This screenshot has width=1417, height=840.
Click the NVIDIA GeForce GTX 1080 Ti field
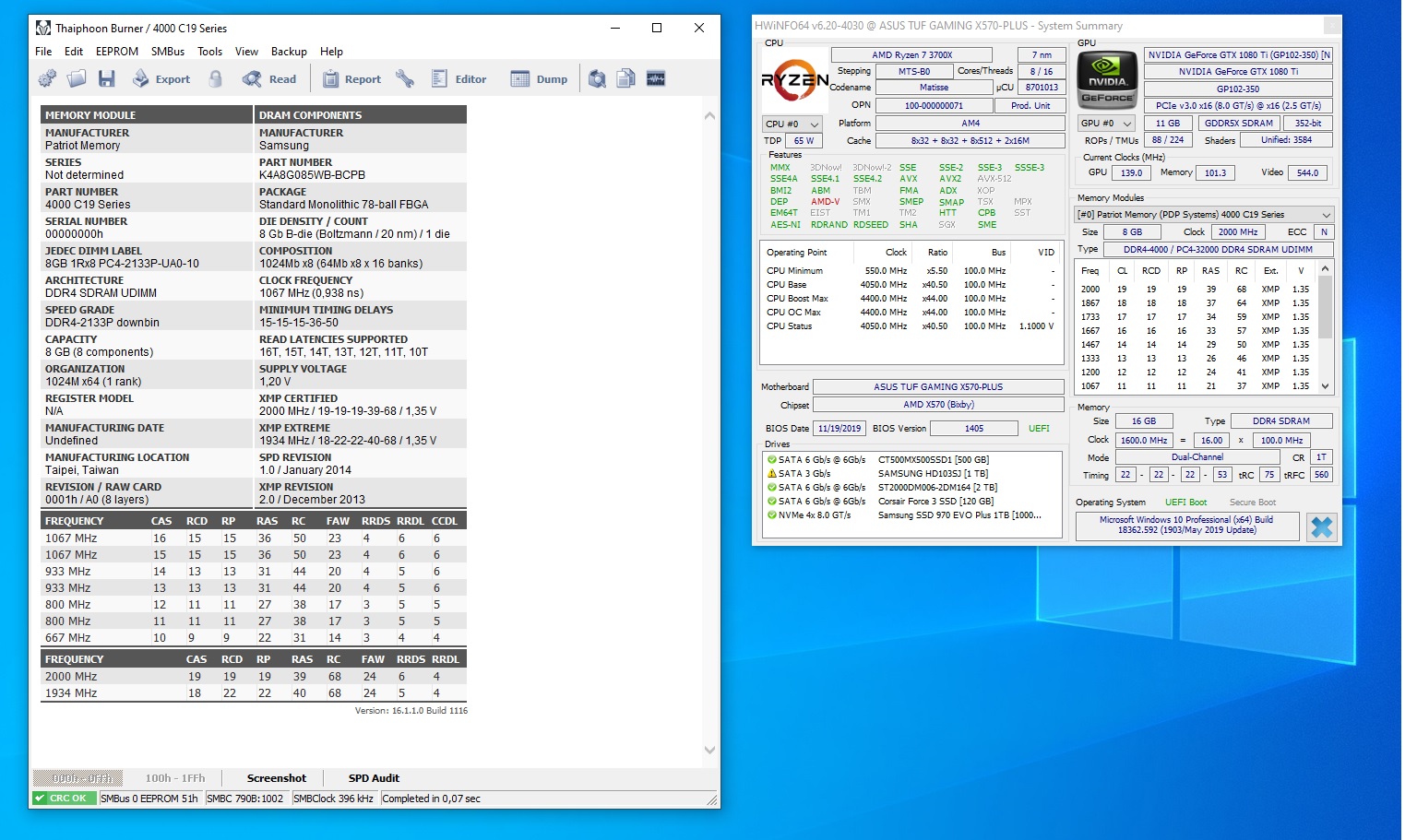[1238, 71]
